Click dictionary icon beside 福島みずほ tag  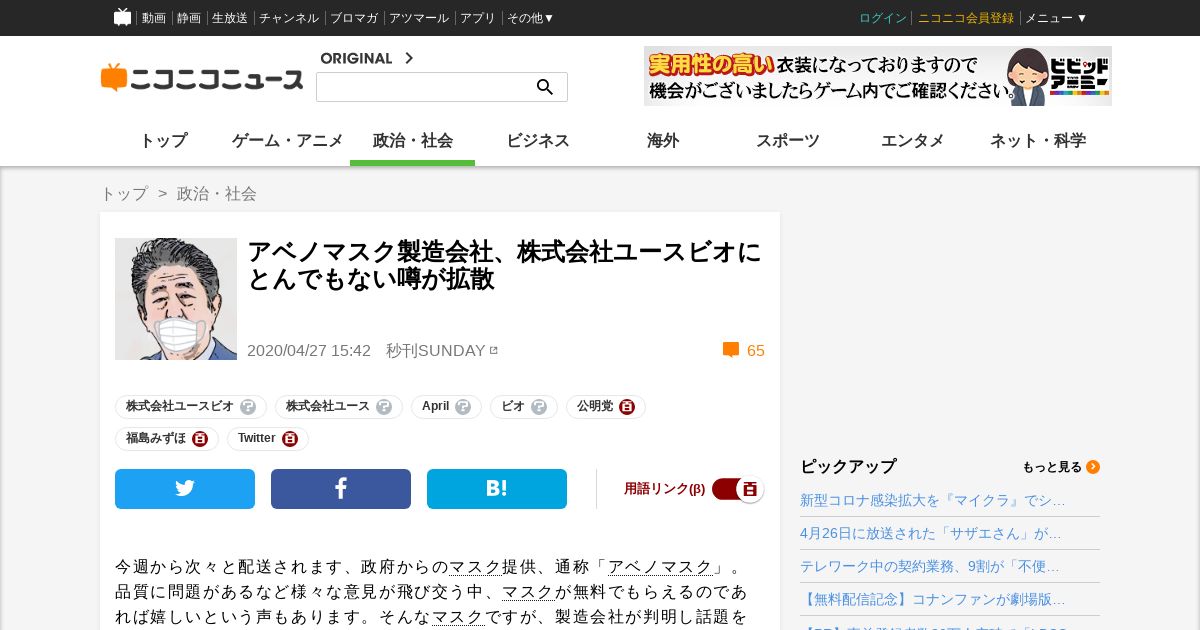(x=200, y=439)
